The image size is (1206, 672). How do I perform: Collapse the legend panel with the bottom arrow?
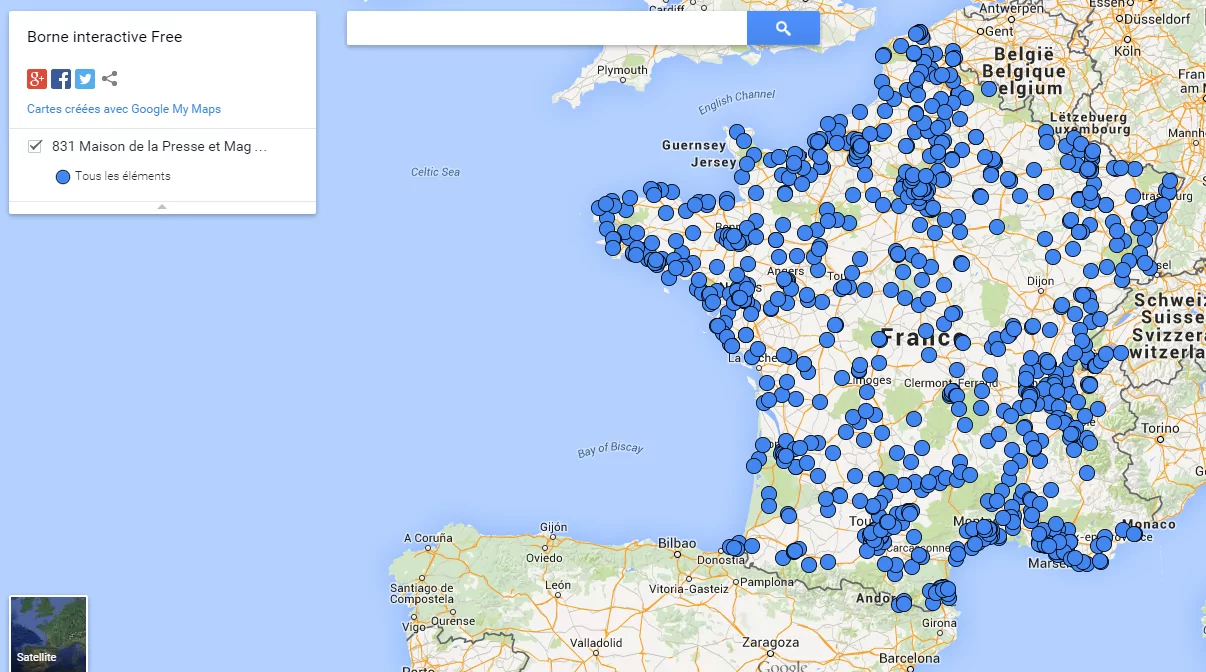click(x=162, y=207)
